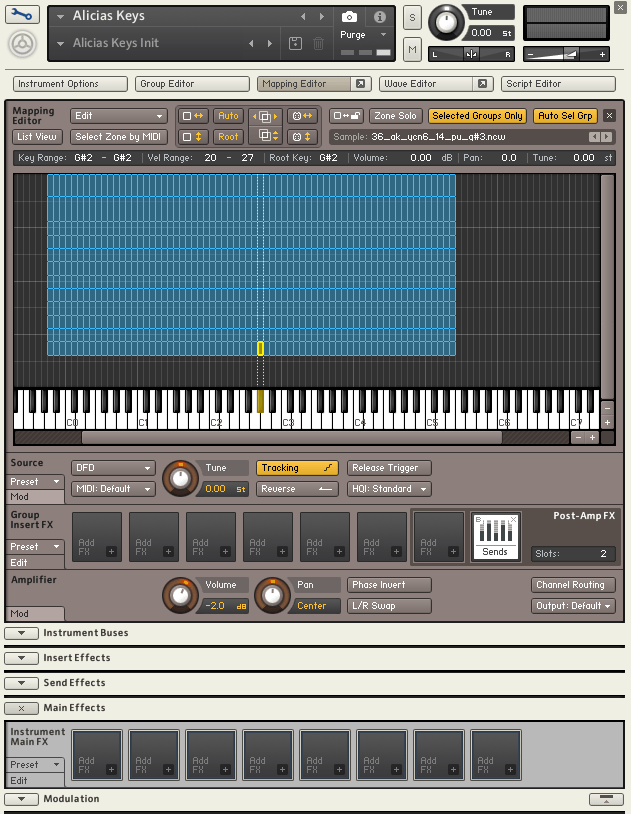Click the save disk icon in the header
Viewport: 631px width, 814px height.
(295, 43)
